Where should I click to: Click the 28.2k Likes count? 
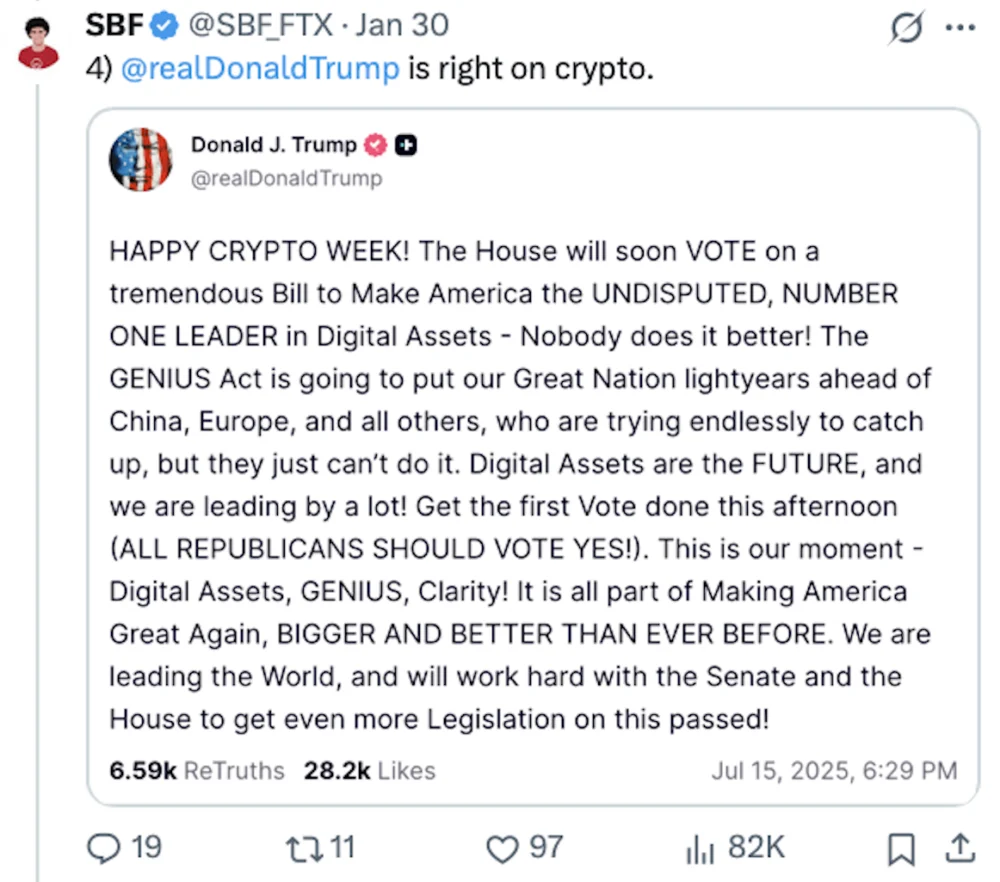click(x=369, y=770)
